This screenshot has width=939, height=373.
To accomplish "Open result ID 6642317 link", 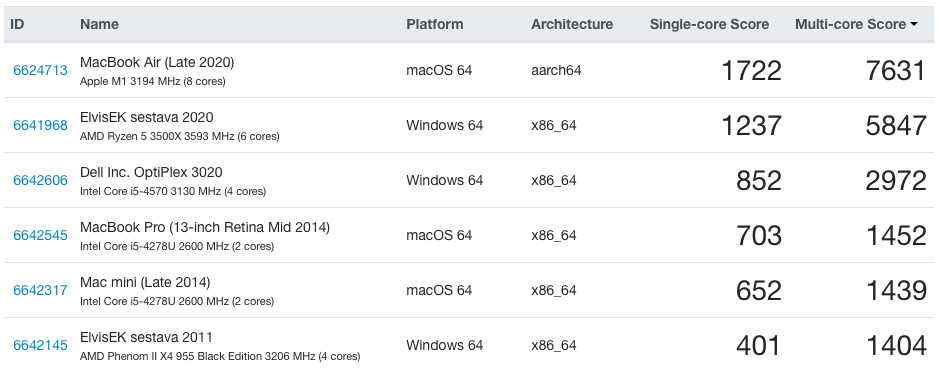I will 40,290.
